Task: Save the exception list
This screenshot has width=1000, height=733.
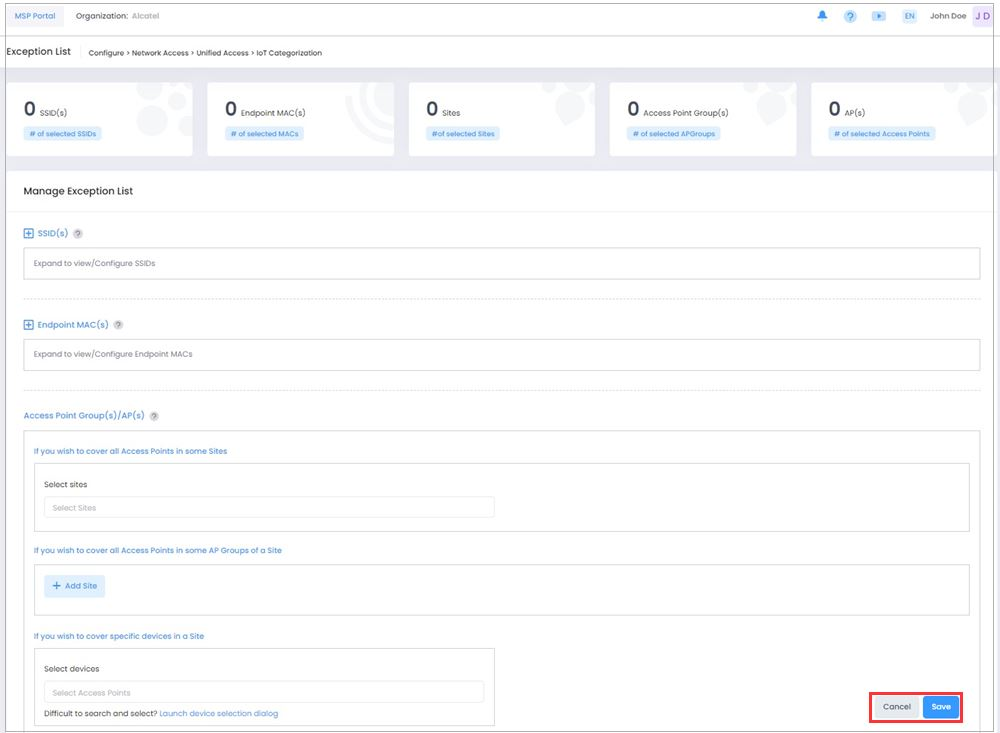Action: click(941, 707)
